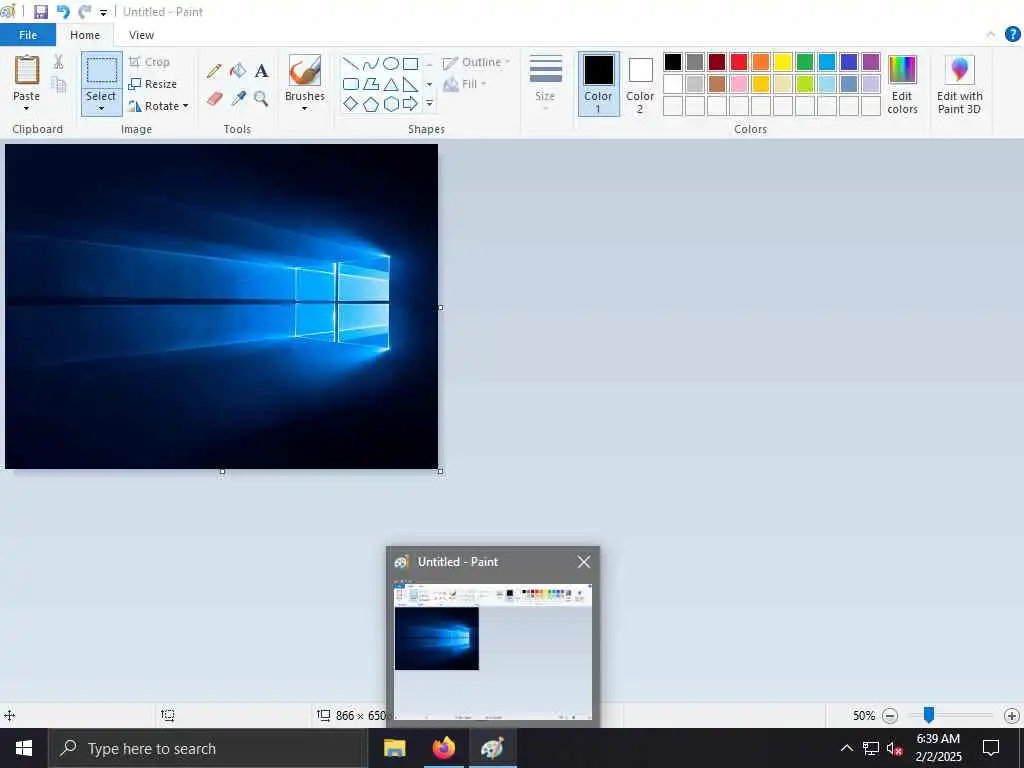Screen dimensions: 1024x768
Task: Choose the Rectangle shape
Action: (410, 63)
